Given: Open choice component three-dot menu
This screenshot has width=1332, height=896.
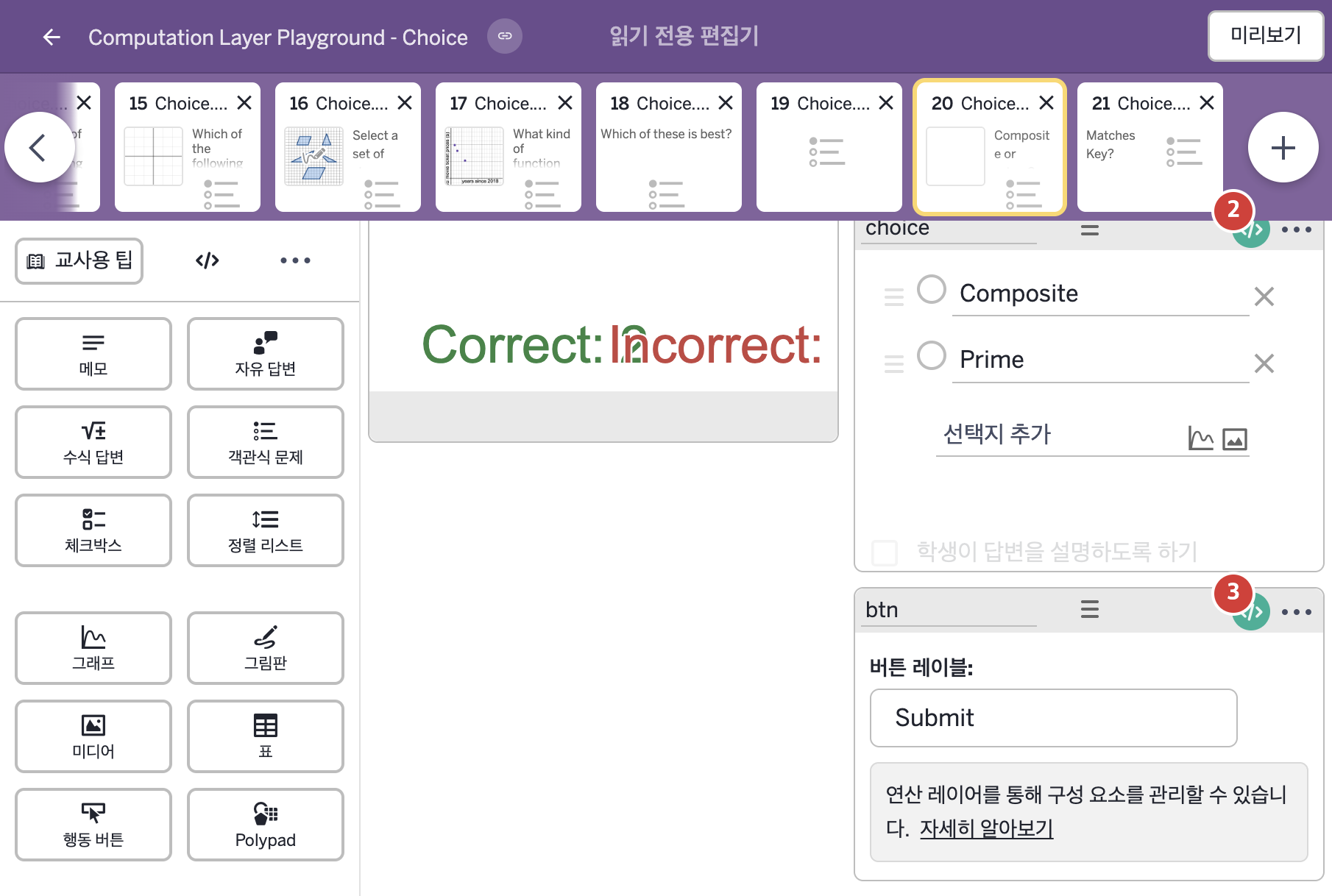Looking at the screenshot, I should coord(1296,230).
